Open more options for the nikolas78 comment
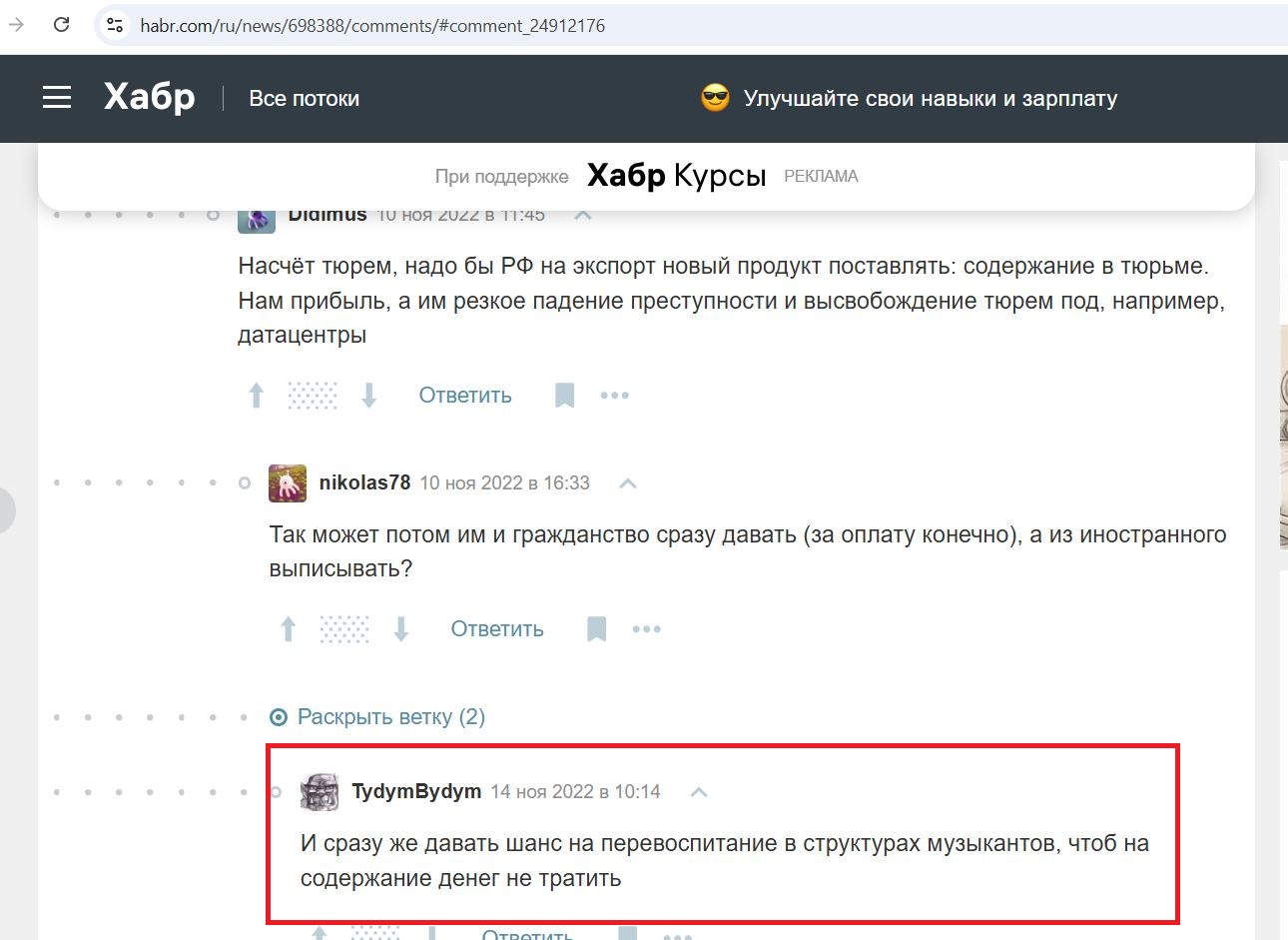1288x940 pixels. [x=646, y=629]
